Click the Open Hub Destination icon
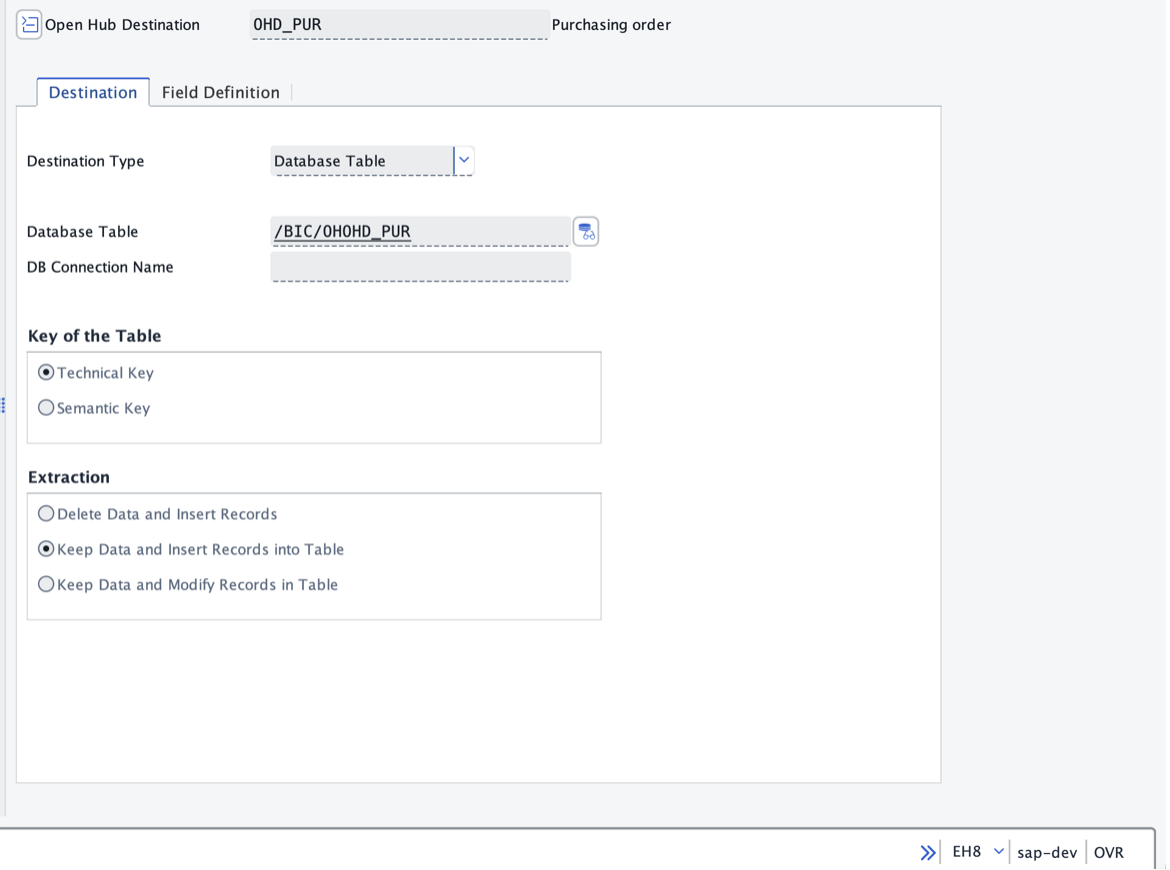 (29, 25)
